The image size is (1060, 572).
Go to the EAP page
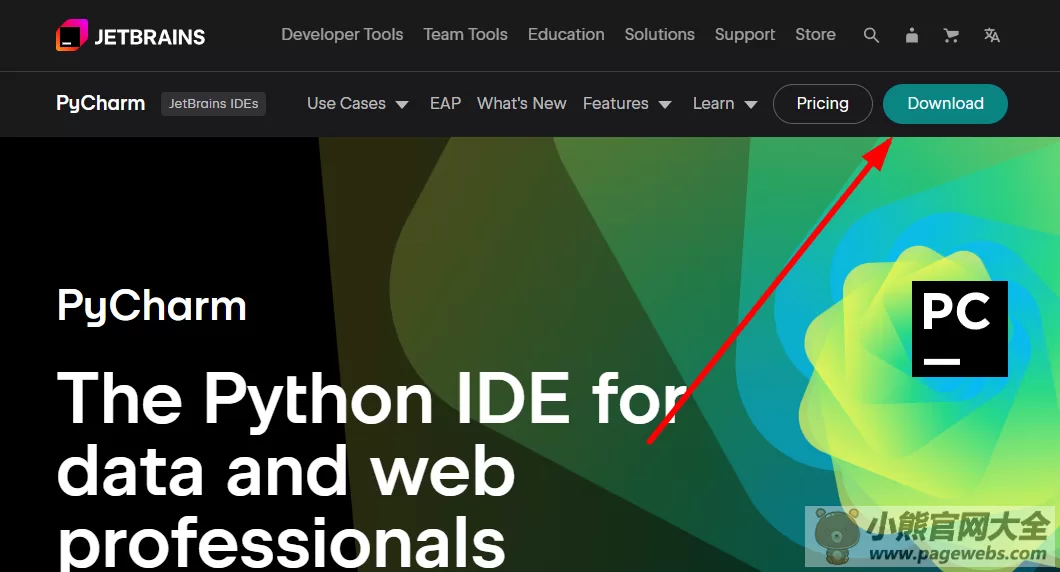click(445, 103)
